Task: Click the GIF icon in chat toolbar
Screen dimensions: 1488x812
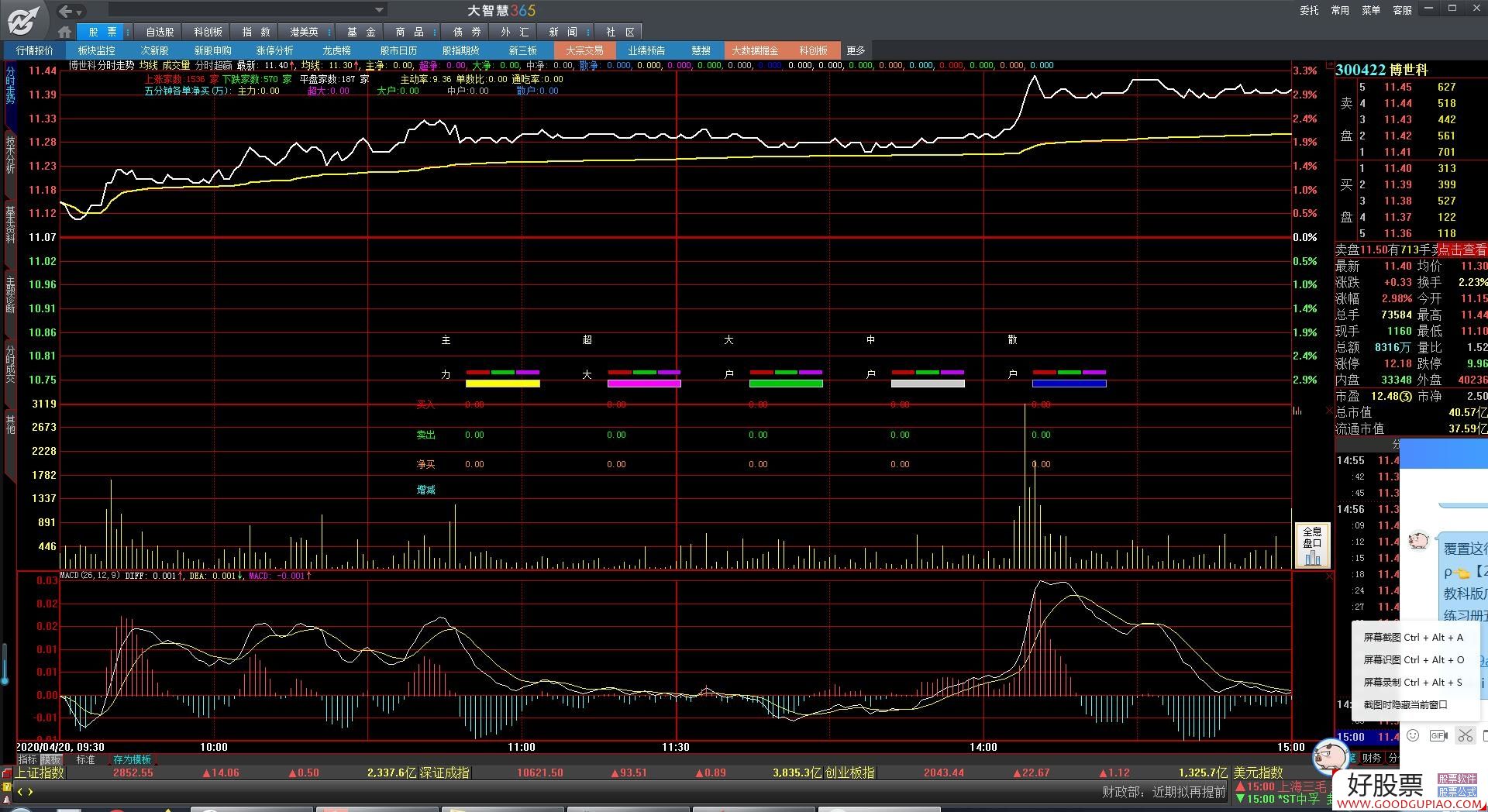Action: [1438, 735]
